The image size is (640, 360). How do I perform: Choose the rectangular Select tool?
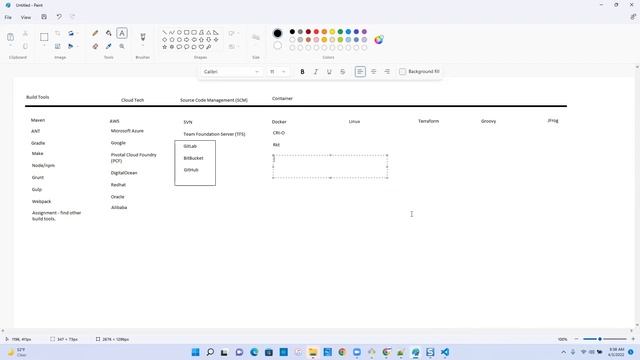[44, 37]
